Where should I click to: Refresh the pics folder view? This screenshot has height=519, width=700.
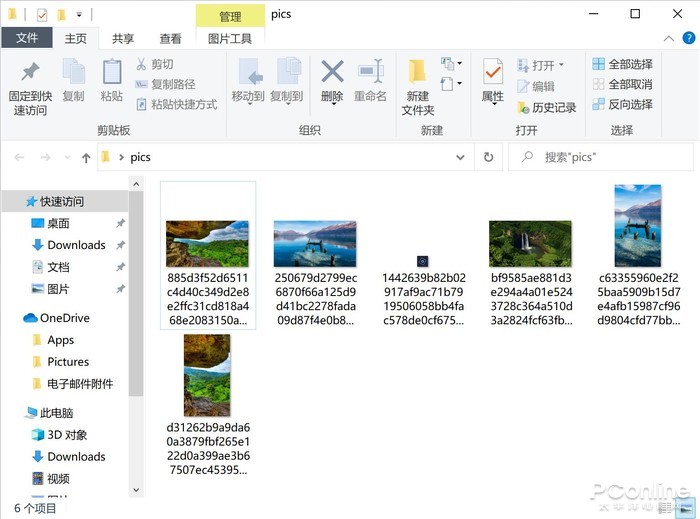coord(488,157)
